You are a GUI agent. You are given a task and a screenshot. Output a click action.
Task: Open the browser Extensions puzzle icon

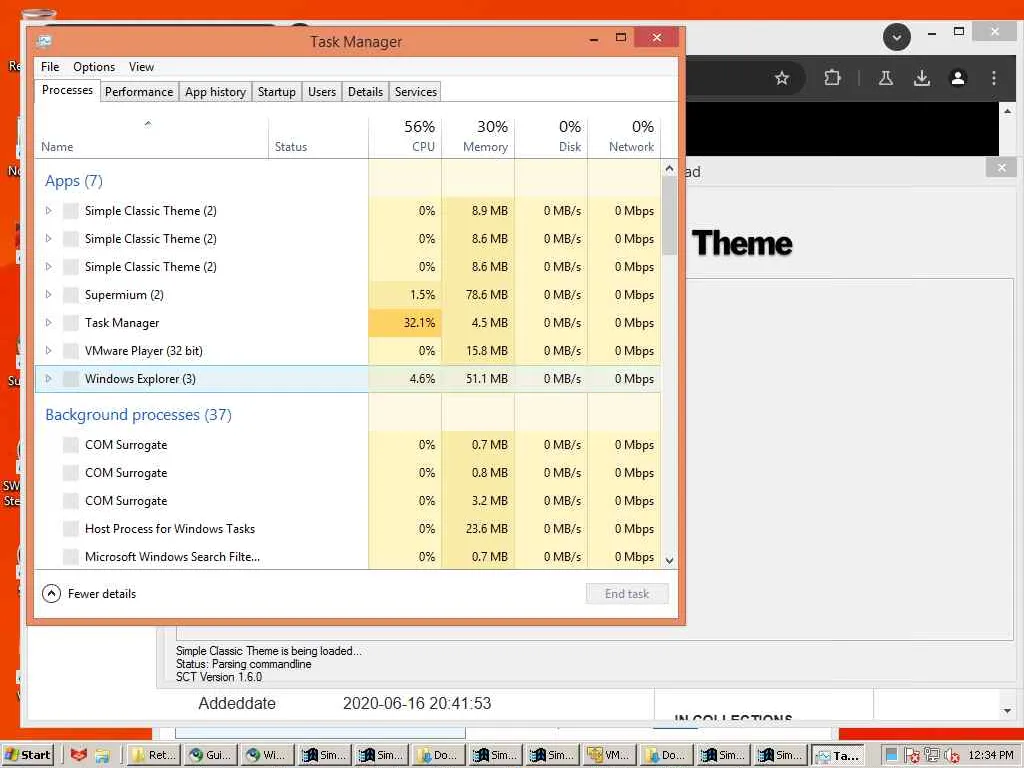click(x=832, y=78)
